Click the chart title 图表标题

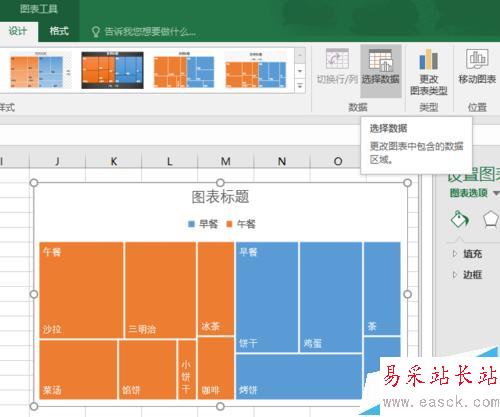coord(220,197)
